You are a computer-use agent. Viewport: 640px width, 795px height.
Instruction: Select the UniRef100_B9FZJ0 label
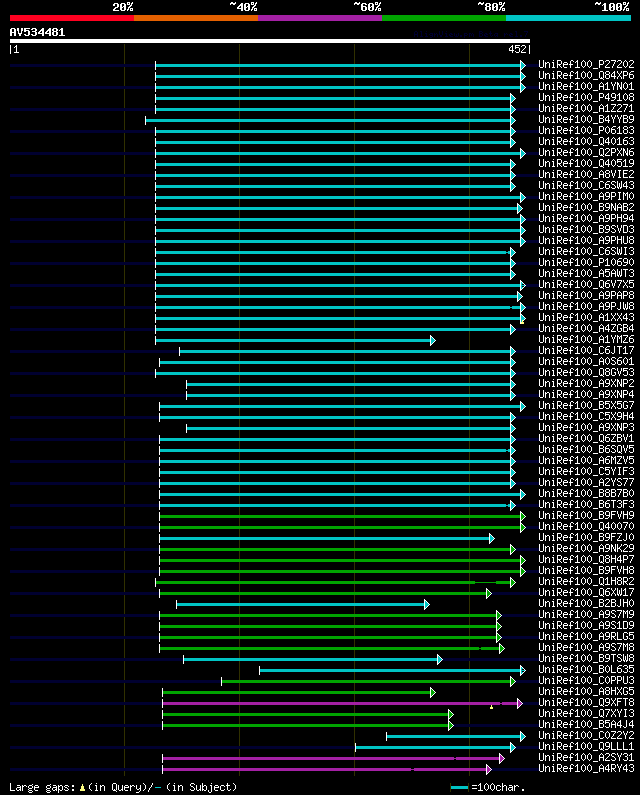[x=586, y=537]
